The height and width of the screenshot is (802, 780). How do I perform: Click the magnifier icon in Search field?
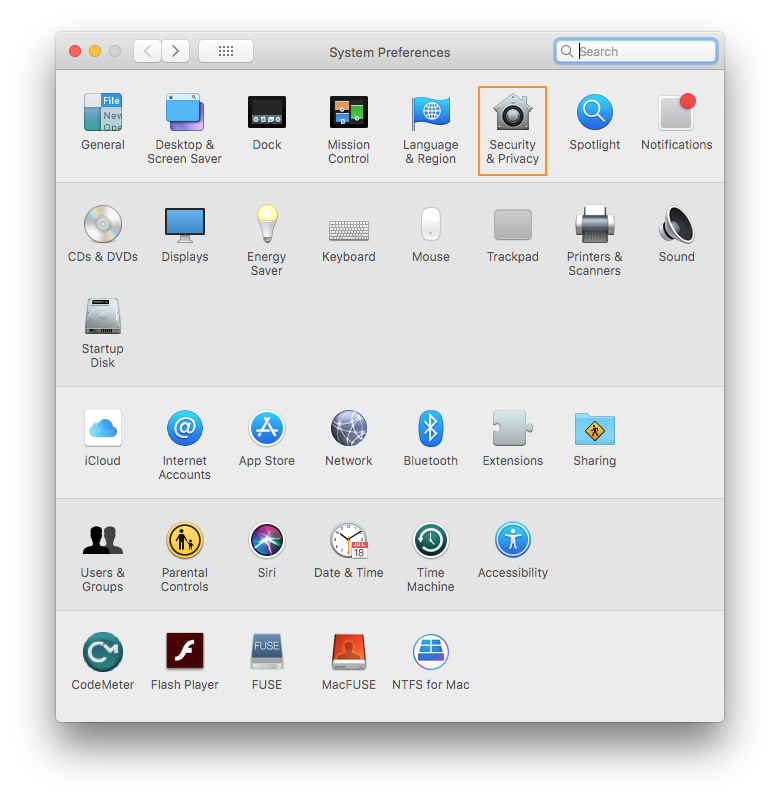point(567,51)
